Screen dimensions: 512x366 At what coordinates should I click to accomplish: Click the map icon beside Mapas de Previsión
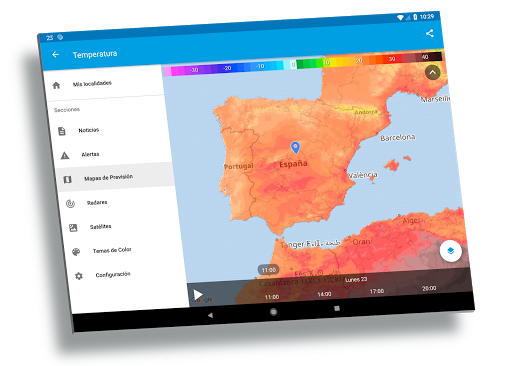[x=67, y=180]
